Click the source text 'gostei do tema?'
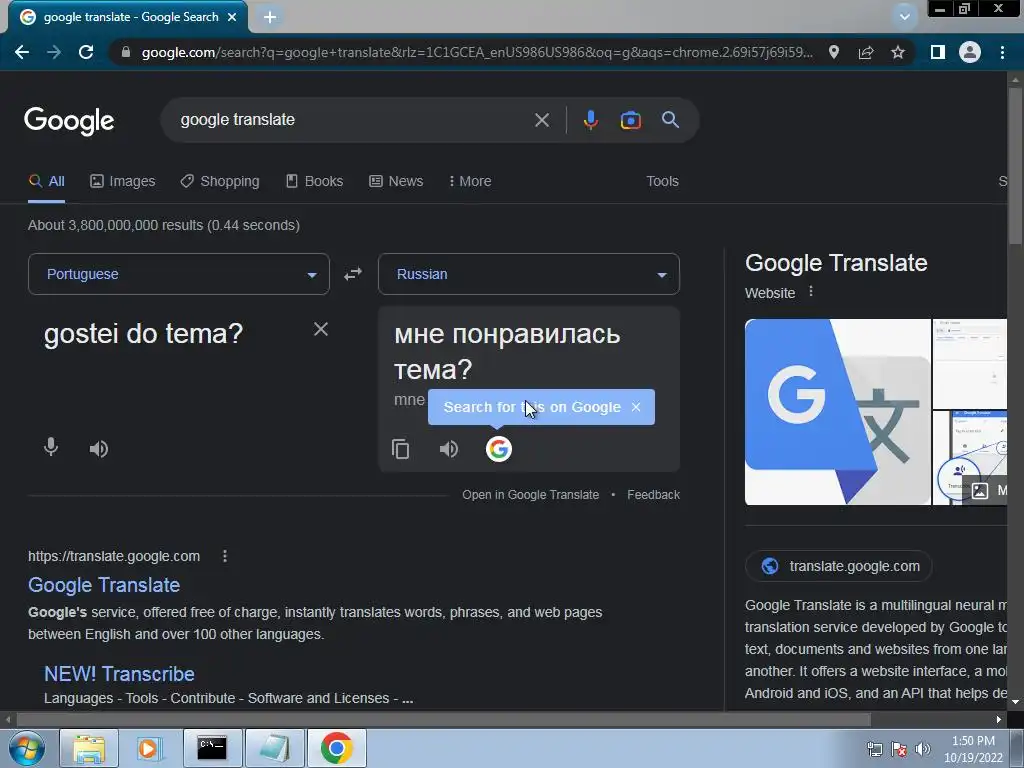1024x768 pixels. (x=143, y=334)
